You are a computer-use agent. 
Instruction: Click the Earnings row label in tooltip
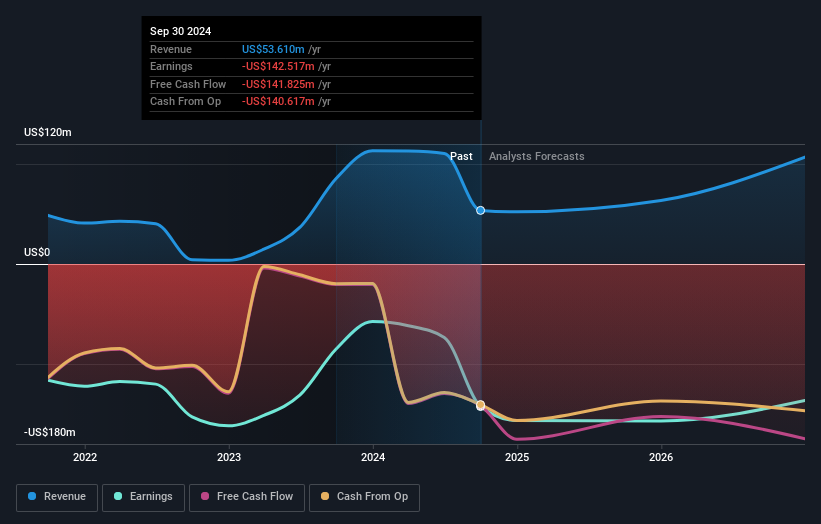[171, 66]
